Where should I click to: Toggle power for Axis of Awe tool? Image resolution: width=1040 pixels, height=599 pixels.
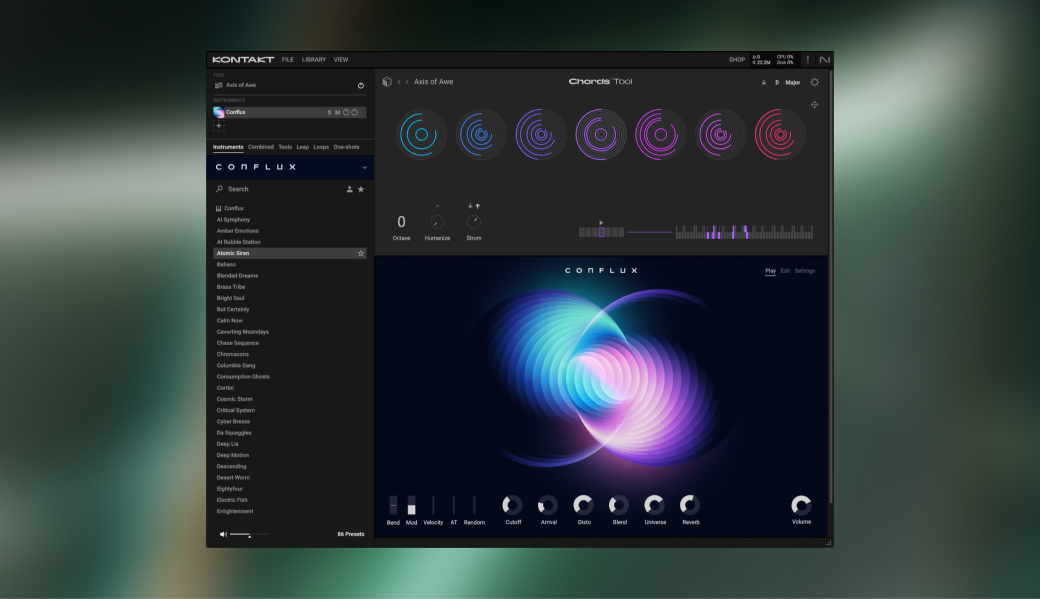tap(361, 86)
